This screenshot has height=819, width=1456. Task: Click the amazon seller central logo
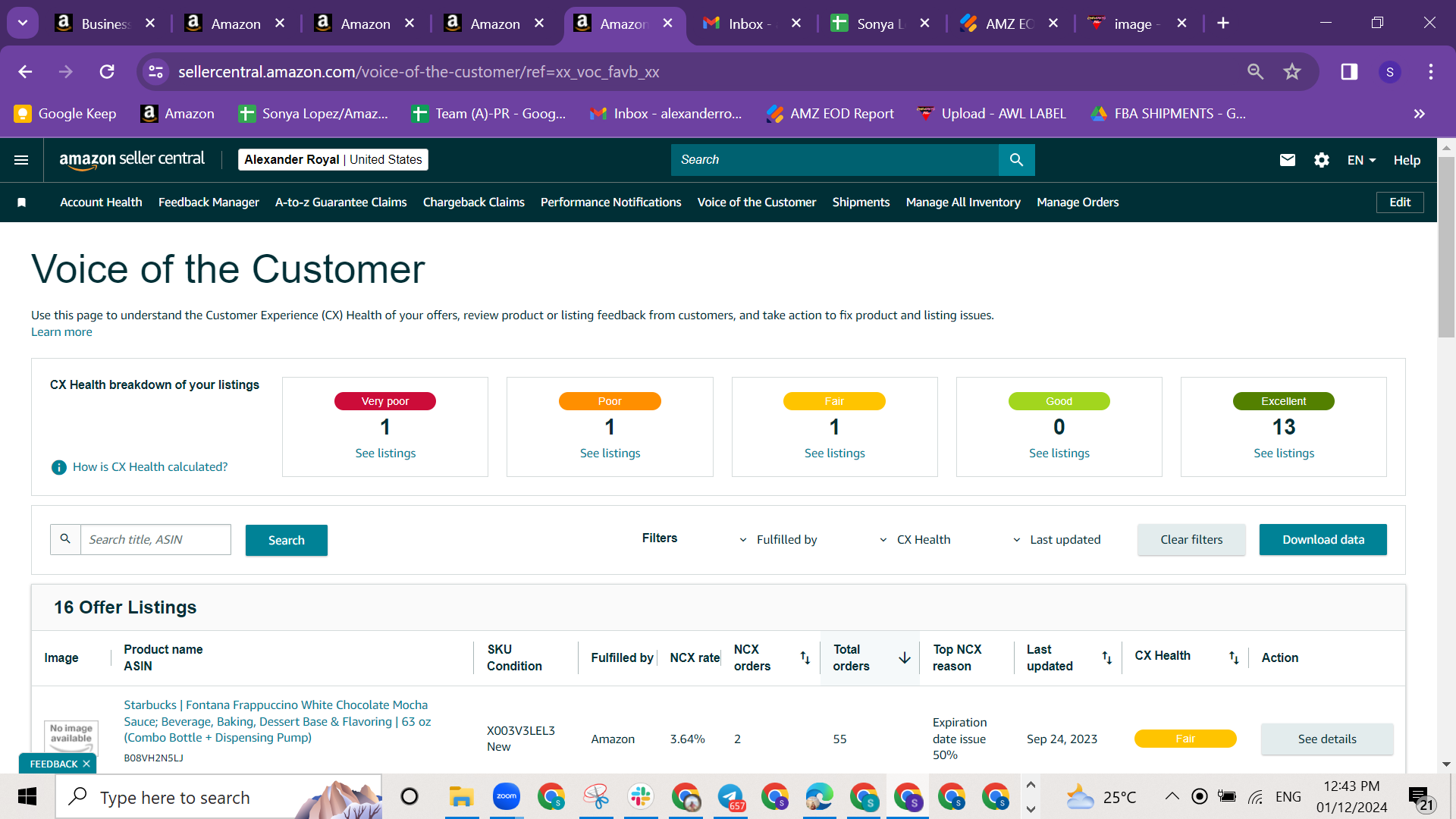132,159
